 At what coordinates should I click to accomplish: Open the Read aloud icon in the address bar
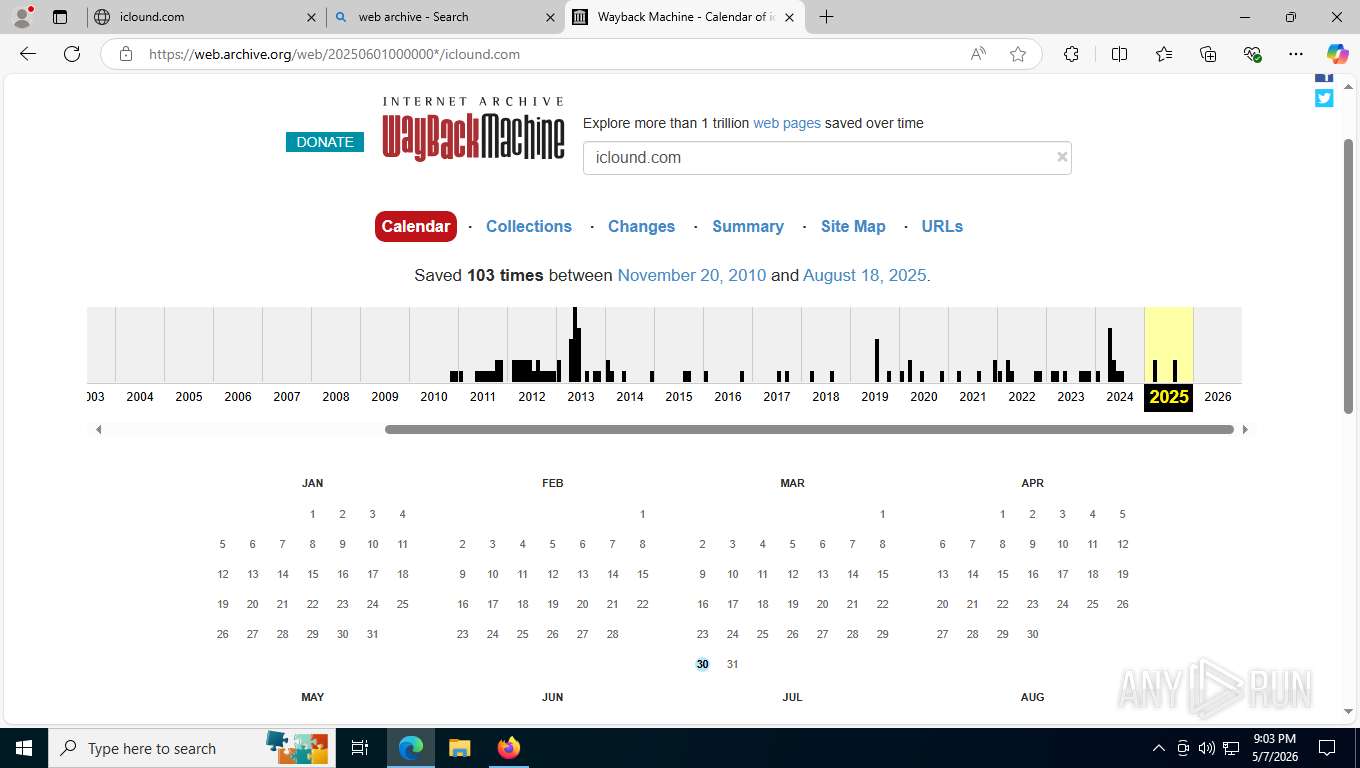978,54
